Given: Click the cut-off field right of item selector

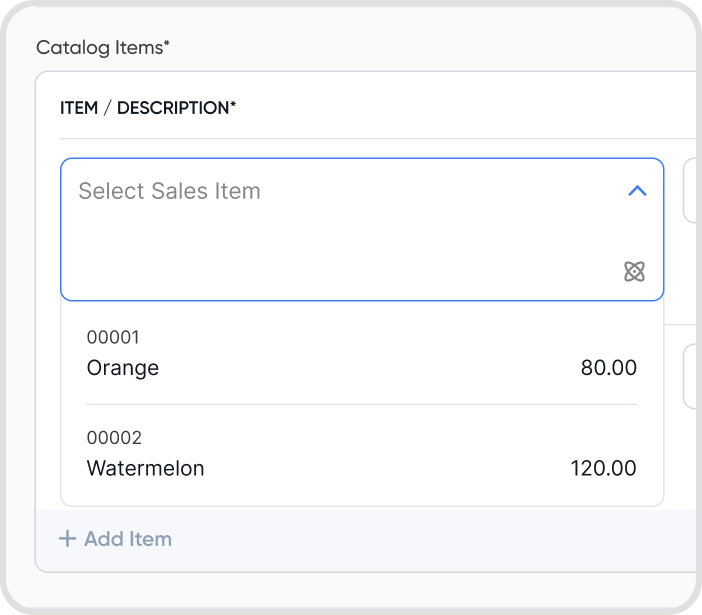Looking at the screenshot, I should (x=690, y=190).
